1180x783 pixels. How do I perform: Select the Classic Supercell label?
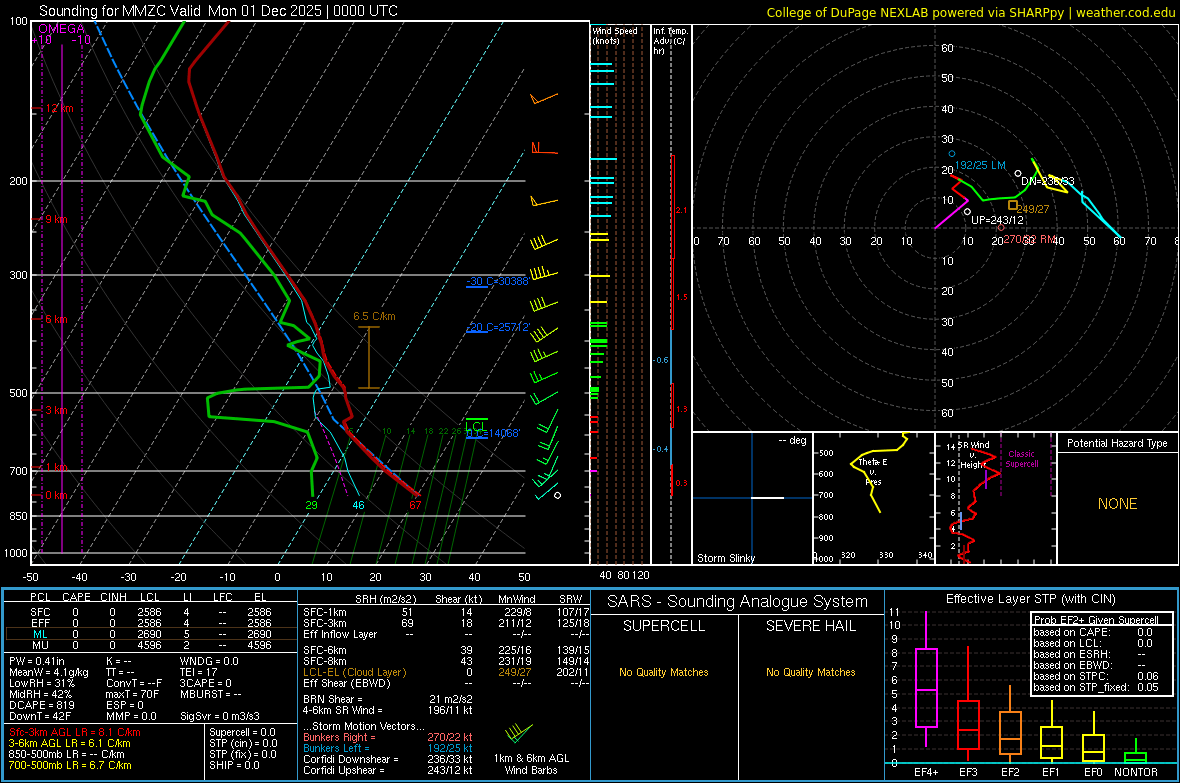(1021, 459)
